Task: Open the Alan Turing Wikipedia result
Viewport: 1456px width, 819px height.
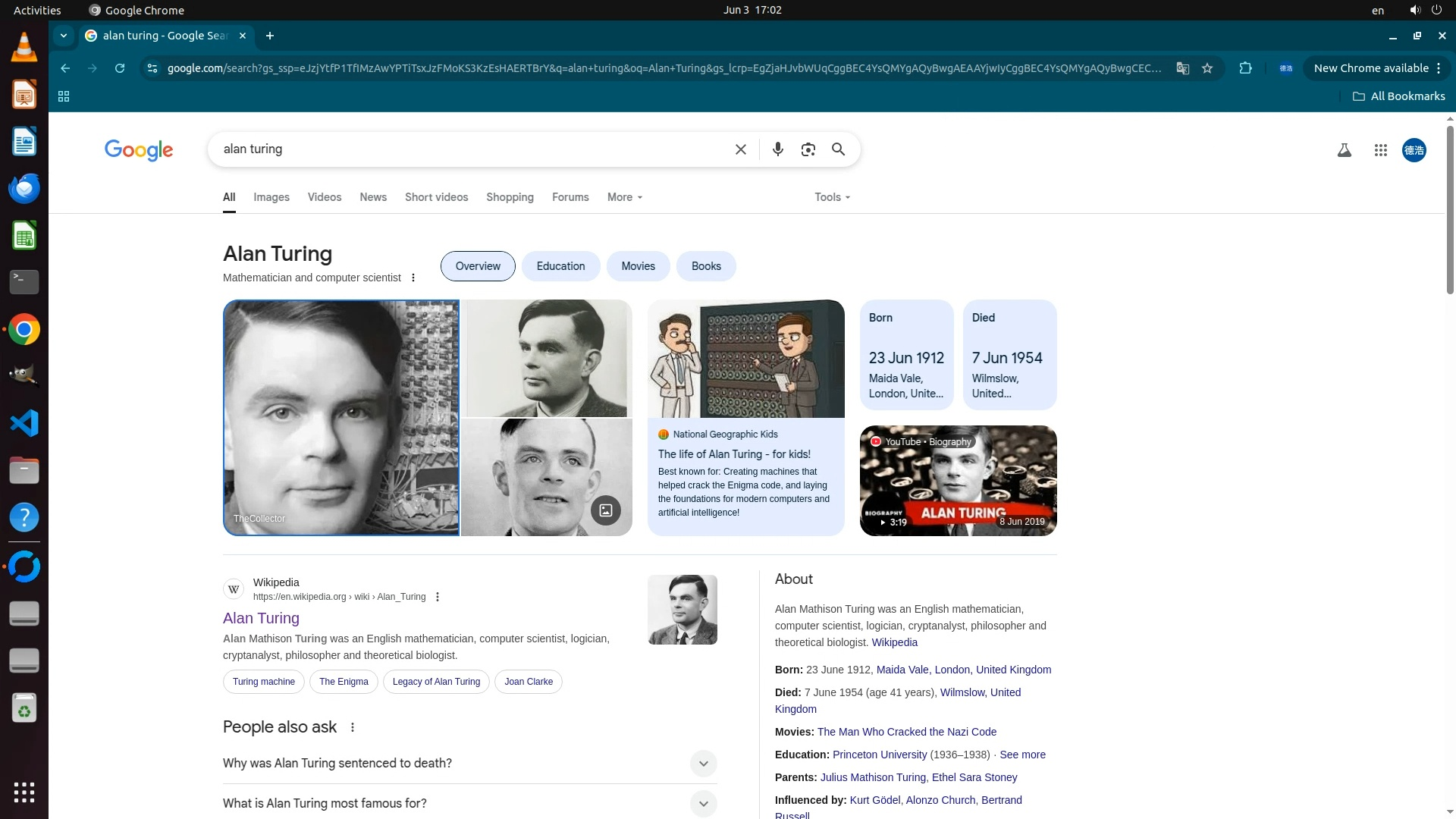Action: (261, 618)
